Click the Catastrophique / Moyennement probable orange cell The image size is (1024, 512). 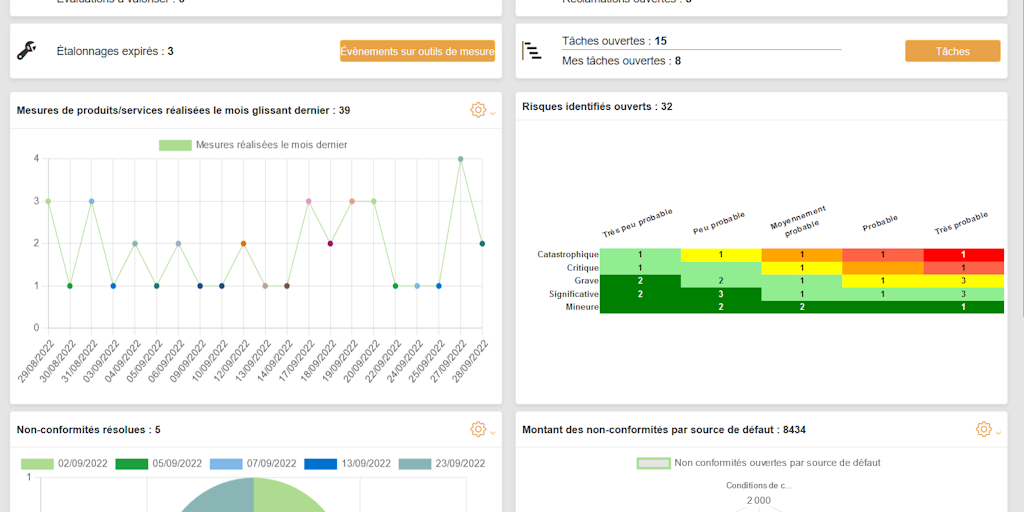[802, 255]
